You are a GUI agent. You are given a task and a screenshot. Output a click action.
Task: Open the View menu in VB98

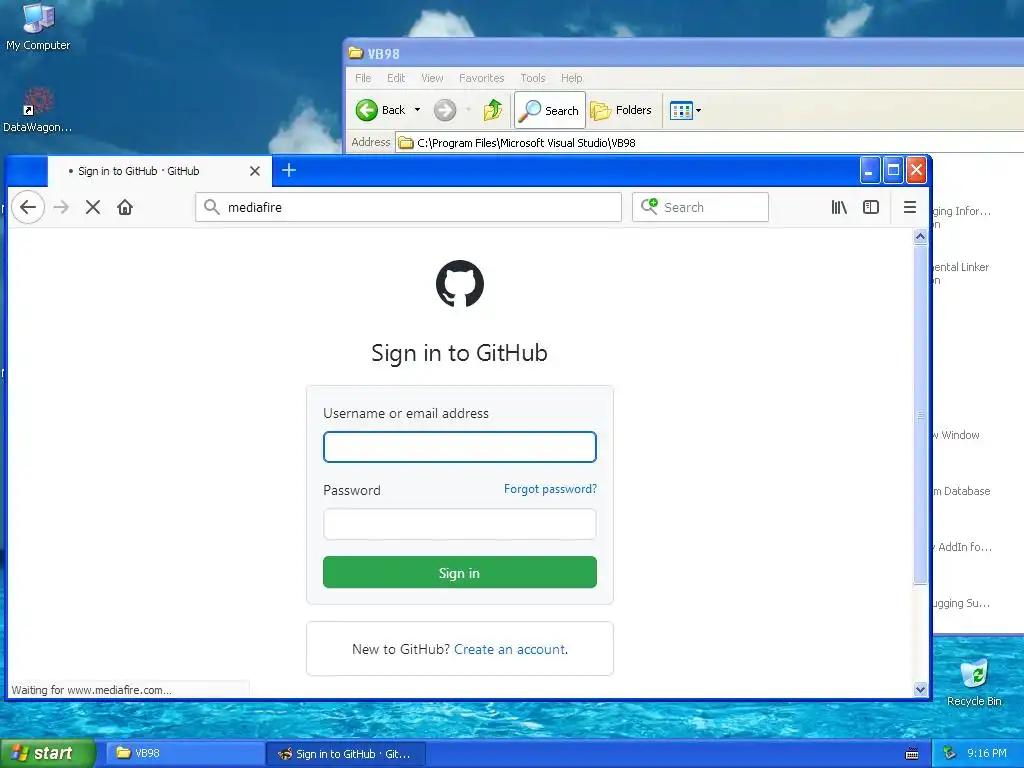coord(432,78)
